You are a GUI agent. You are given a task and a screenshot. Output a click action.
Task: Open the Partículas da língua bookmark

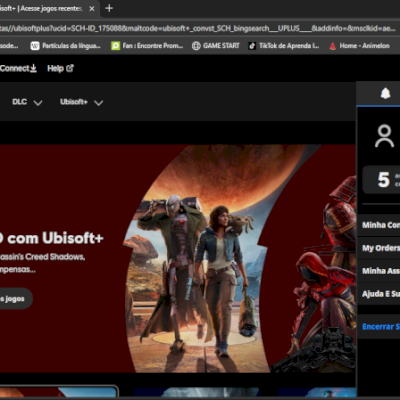pos(65,46)
